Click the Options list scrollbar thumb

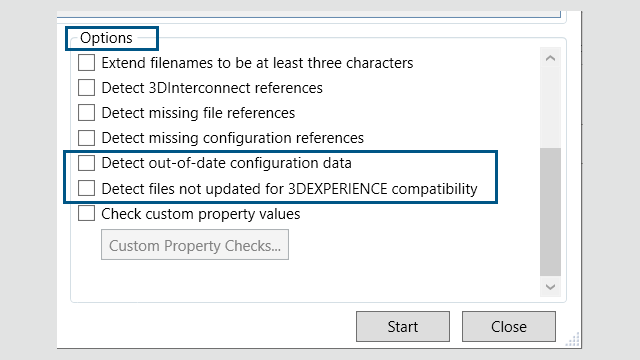tap(550, 212)
